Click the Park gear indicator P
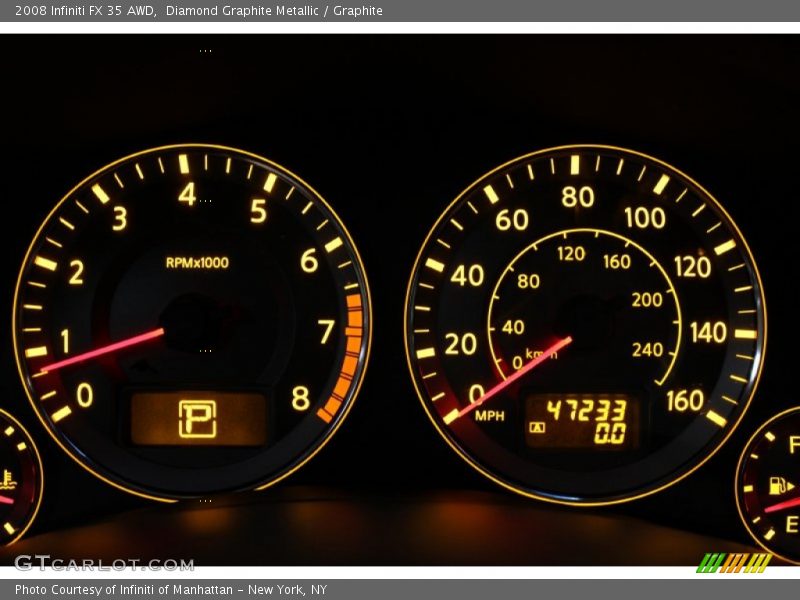This screenshot has height=600, width=800. (x=197, y=419)
